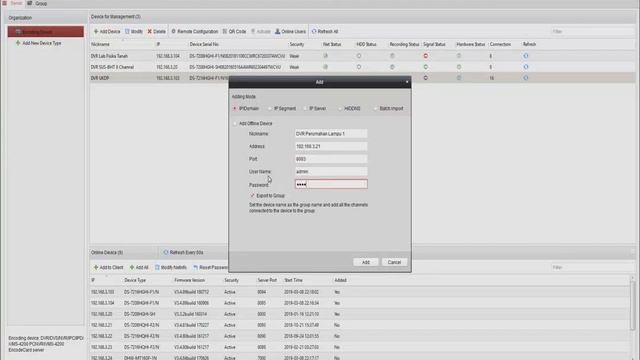Select IP/Domain adding mode
640x360 pixels.
click(x=235, y=109)
